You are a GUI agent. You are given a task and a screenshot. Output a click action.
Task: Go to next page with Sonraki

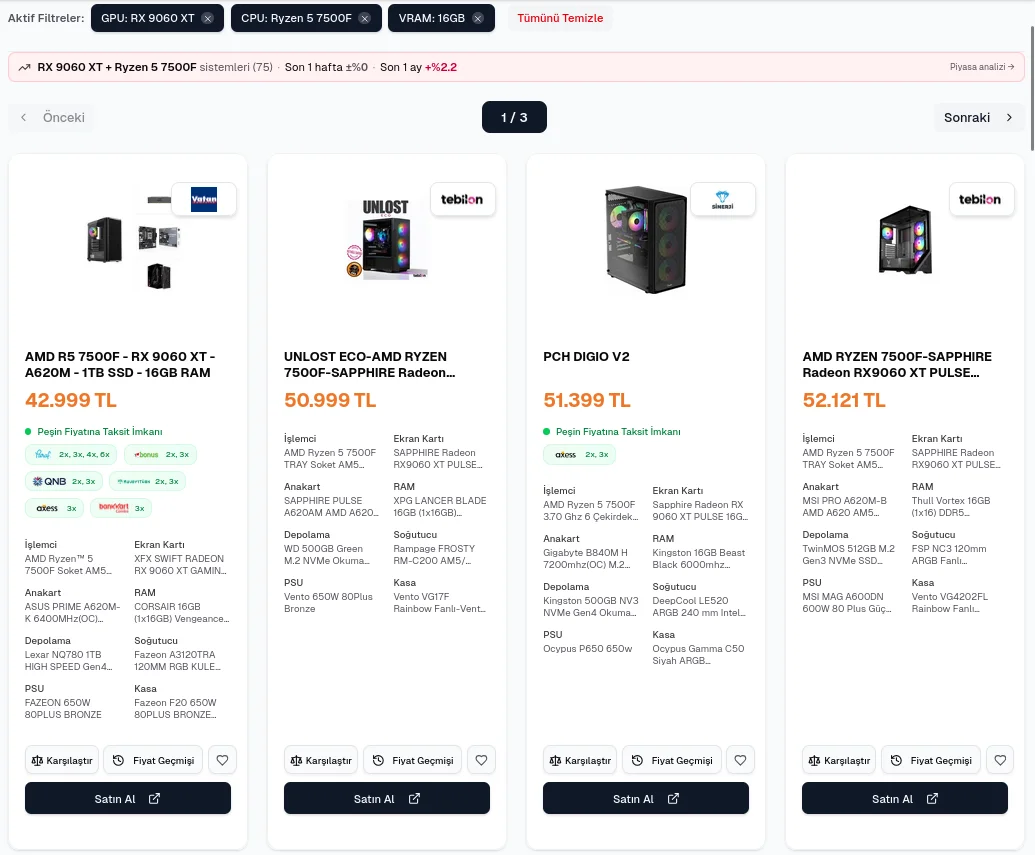tap(978, 118)
